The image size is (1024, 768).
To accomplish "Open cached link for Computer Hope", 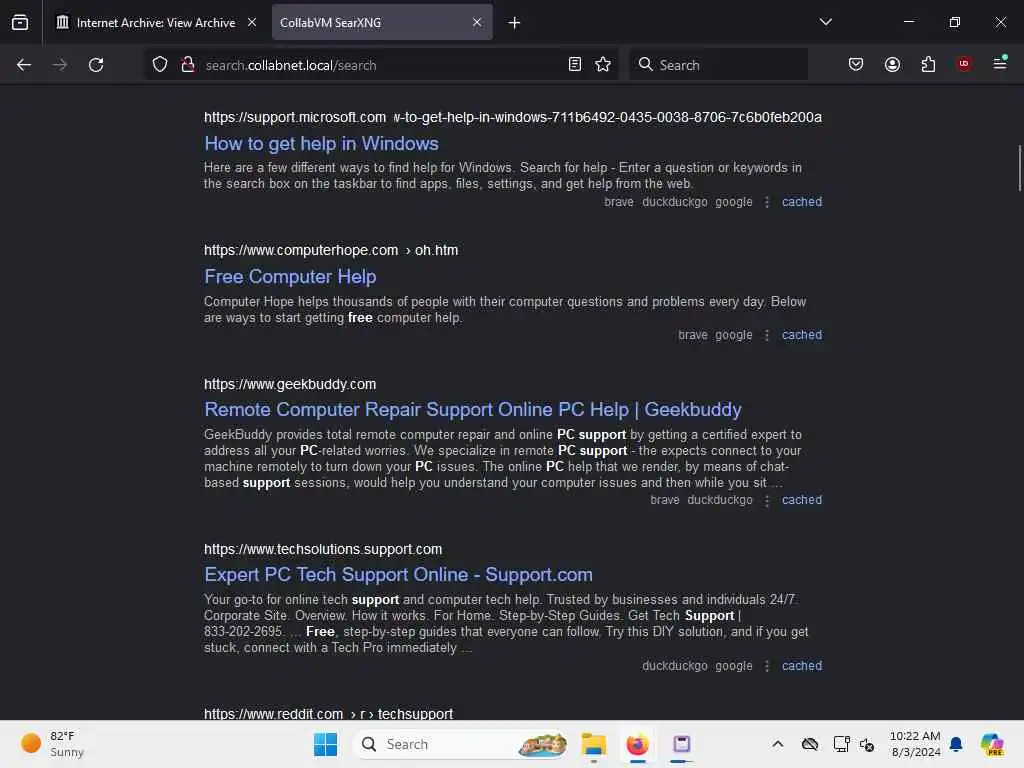I will click(x=802, y=335).
